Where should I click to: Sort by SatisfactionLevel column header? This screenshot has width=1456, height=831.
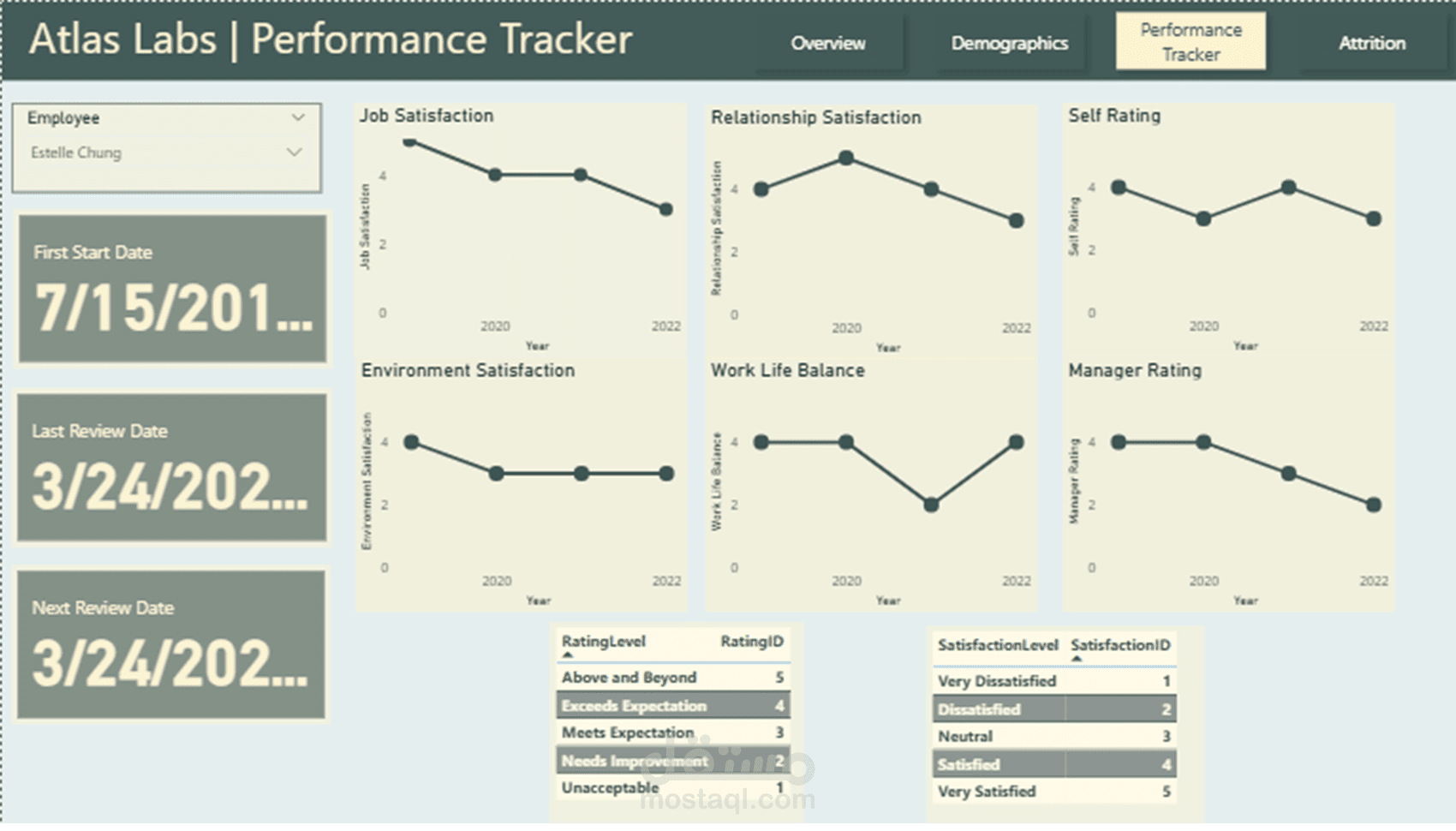click(x=998, y=645)
